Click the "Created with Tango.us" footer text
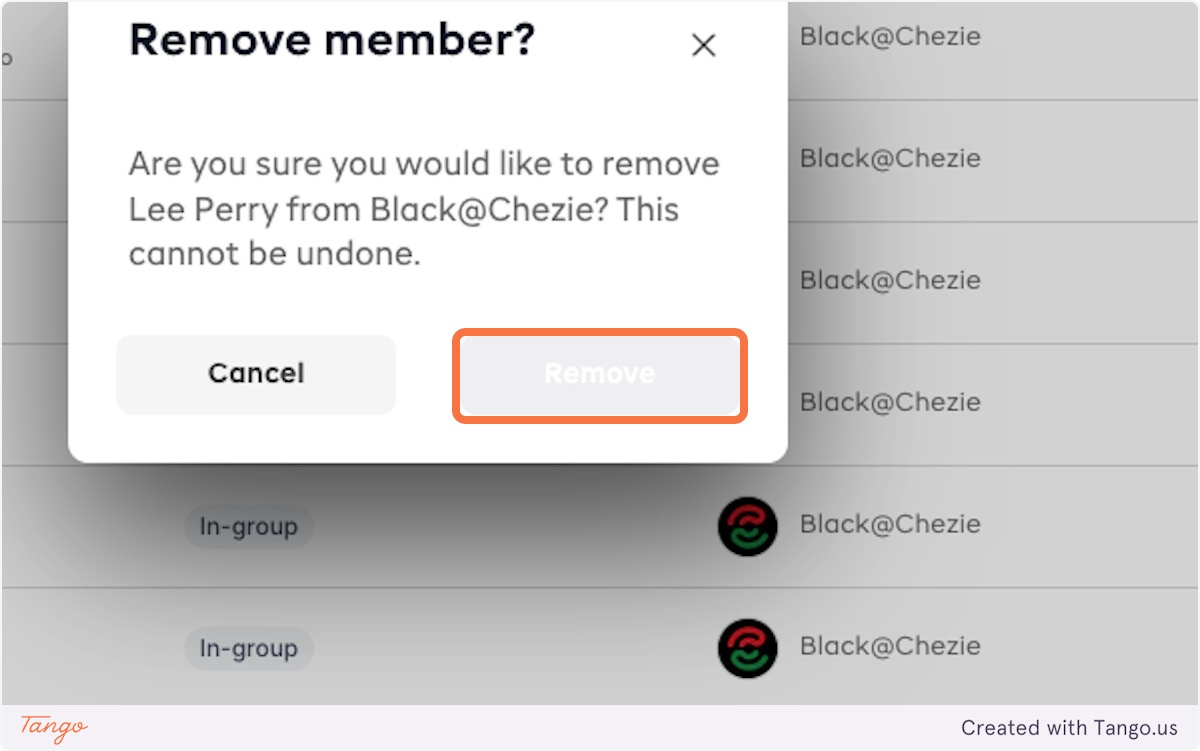 pos(1069,728)
